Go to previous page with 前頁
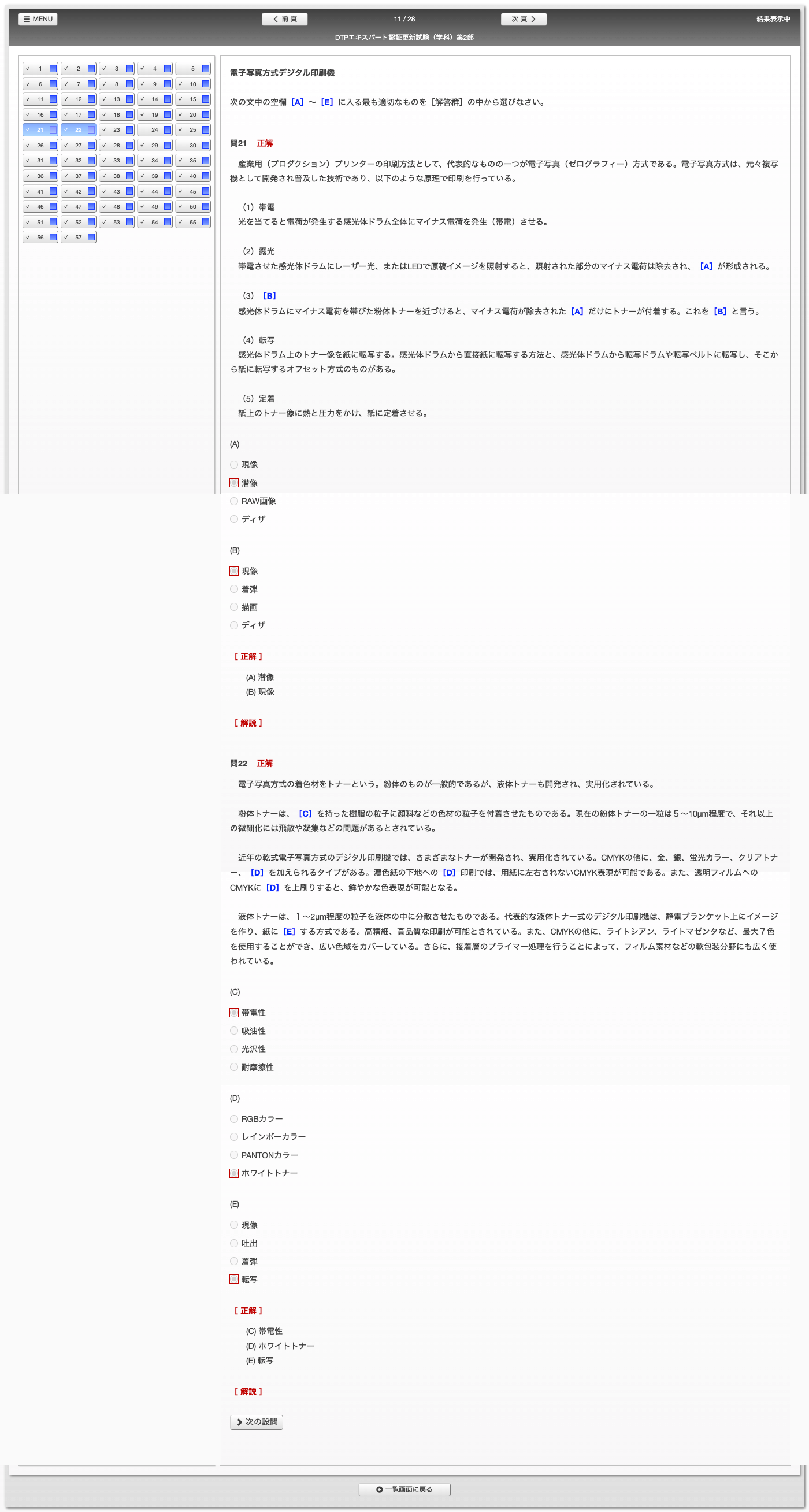The width and height of the screenshot is (809, 1512). point(284,18)
